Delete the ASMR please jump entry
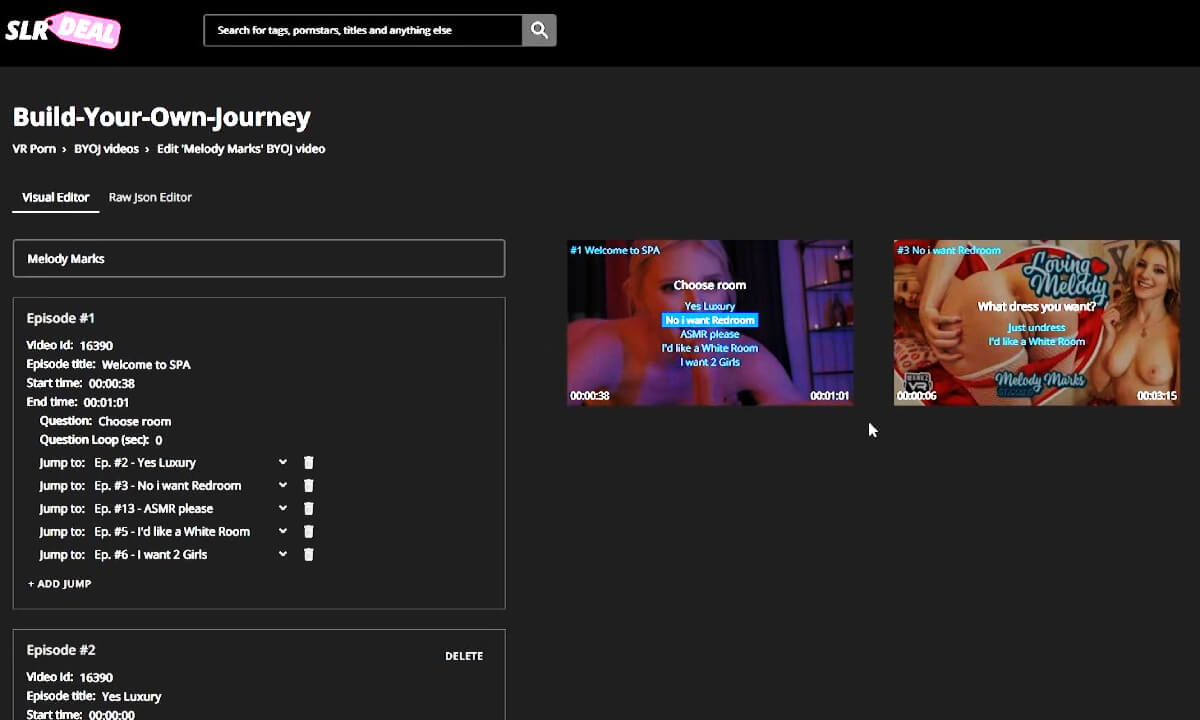 tap(309, 508)
